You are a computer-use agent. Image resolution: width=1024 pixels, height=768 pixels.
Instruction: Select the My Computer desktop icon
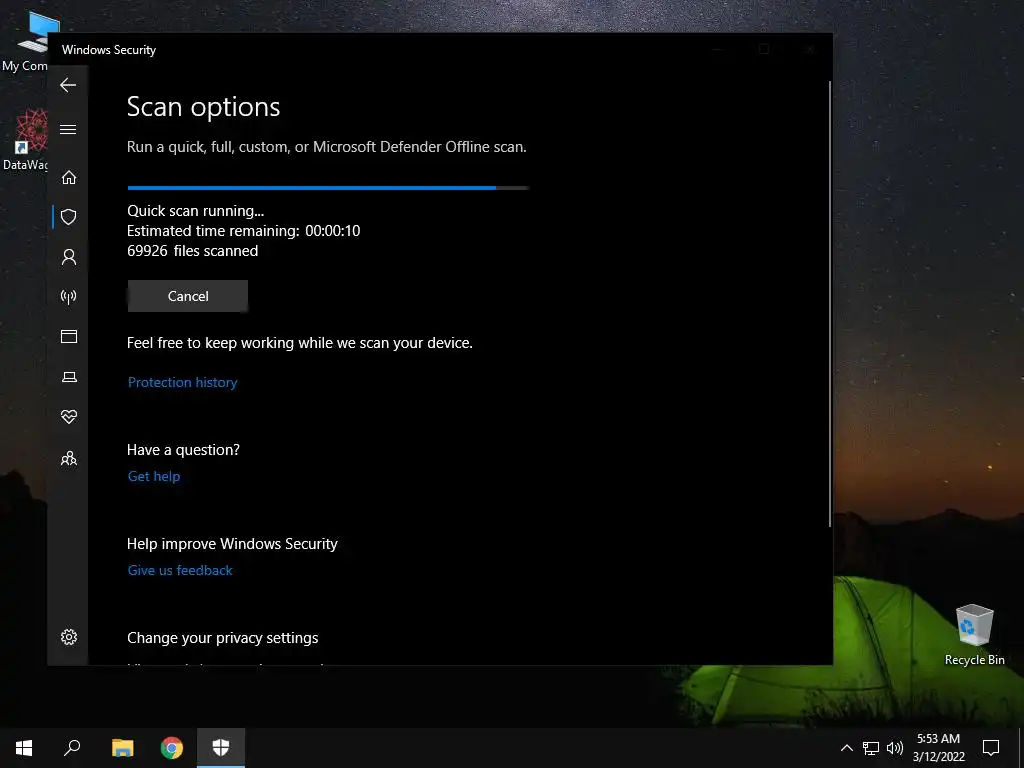[x=25, y=42]
